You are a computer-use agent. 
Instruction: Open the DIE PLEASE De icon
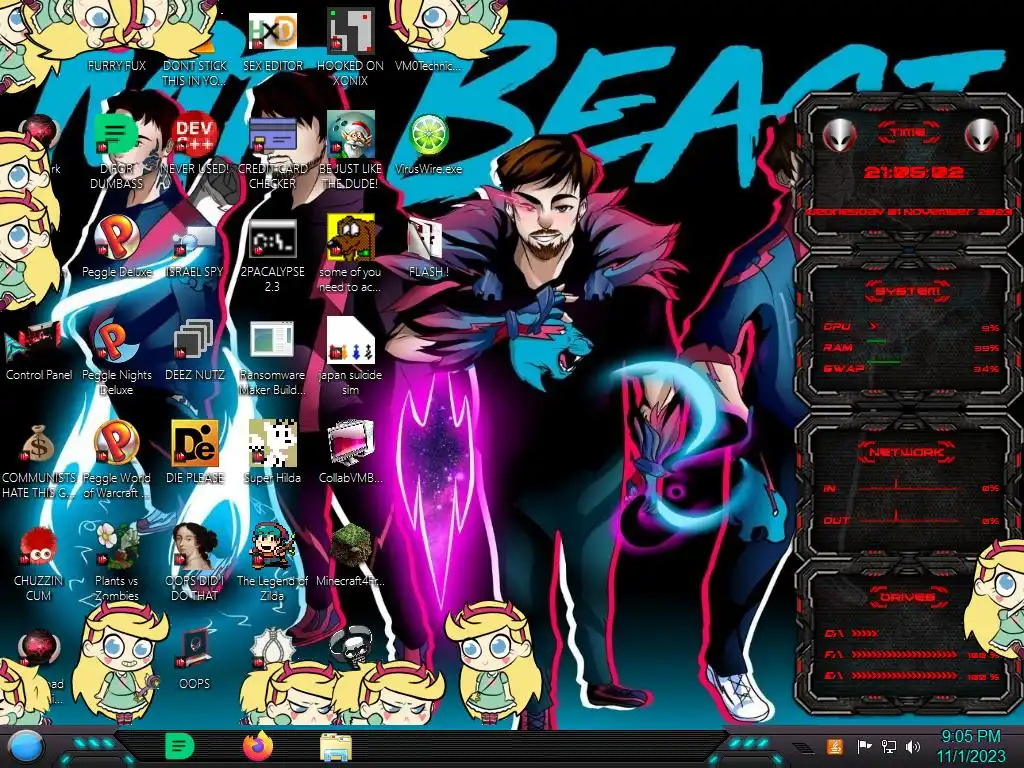click(x=195, y=444)
